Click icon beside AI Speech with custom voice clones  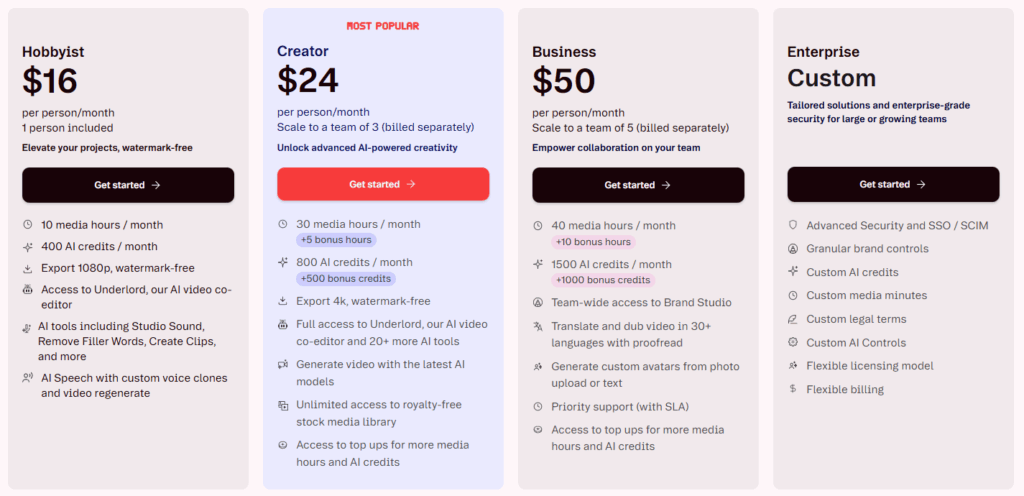point(27,378)
